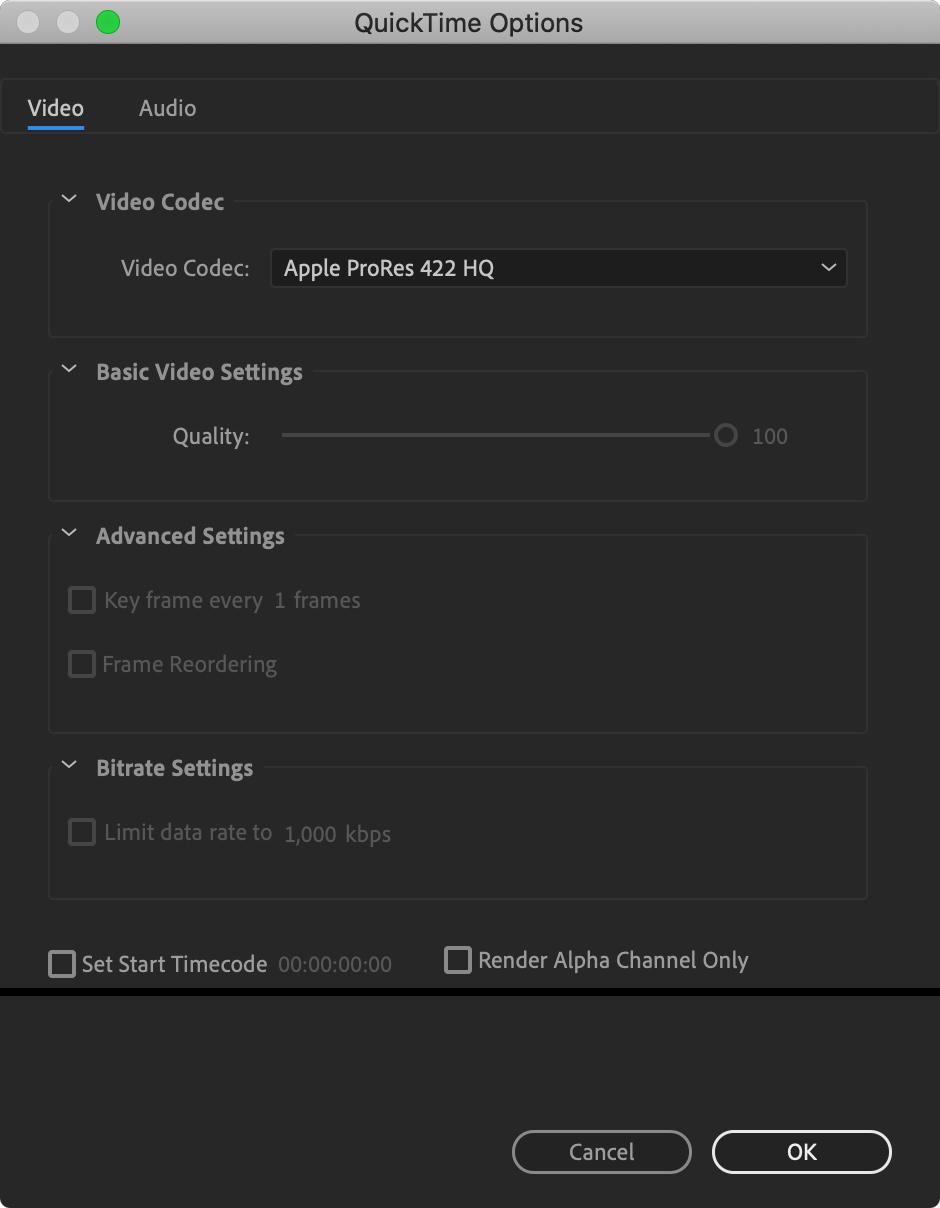Viewport: 940px width, 1208px height.
Task: Collapse the Video Codec section chevron
Action: (x=69, y=199)
